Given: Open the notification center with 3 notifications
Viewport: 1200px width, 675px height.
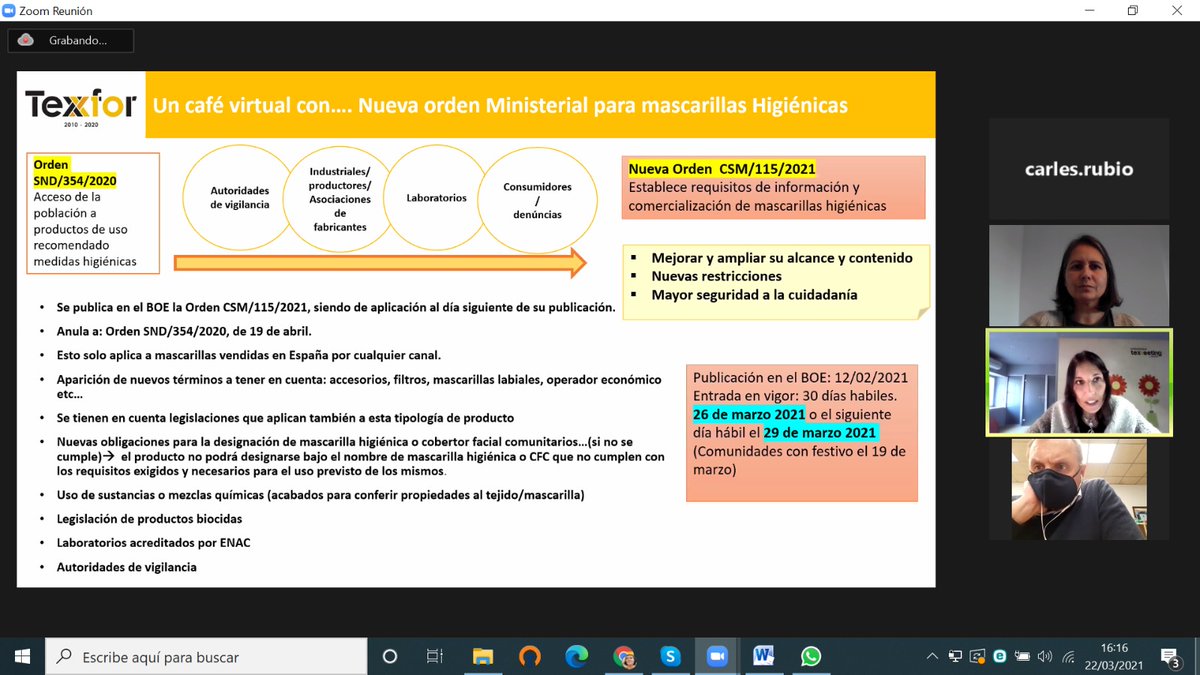Looking at the screenshot, I should (x=1172, y=657).
